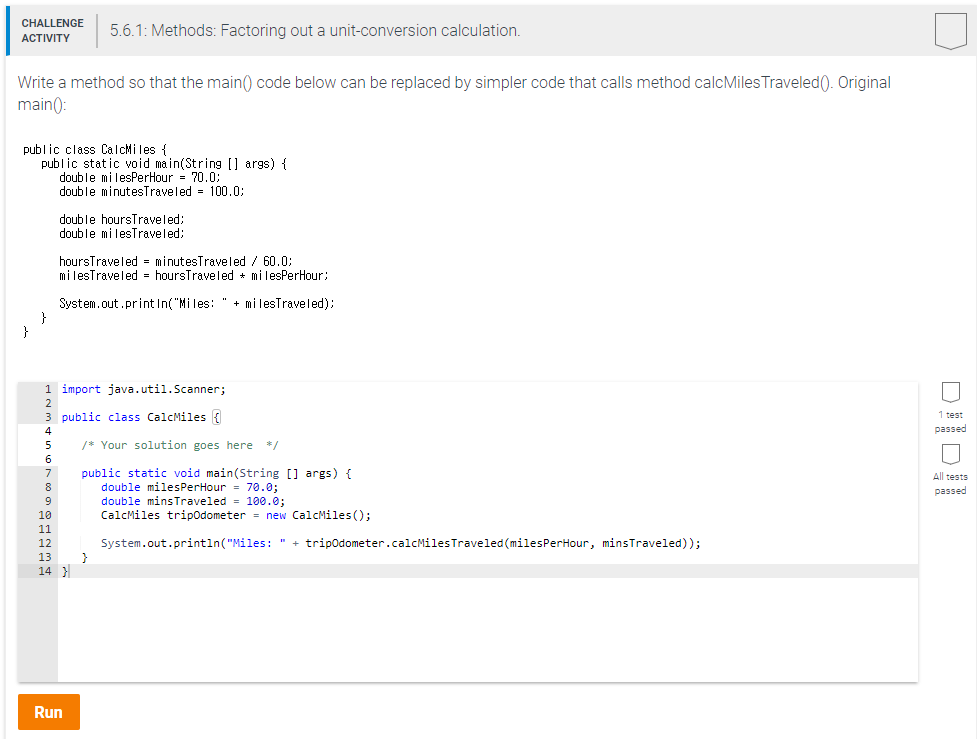
Task: Click the empty editor area below the code
Action: coord(450,630)
